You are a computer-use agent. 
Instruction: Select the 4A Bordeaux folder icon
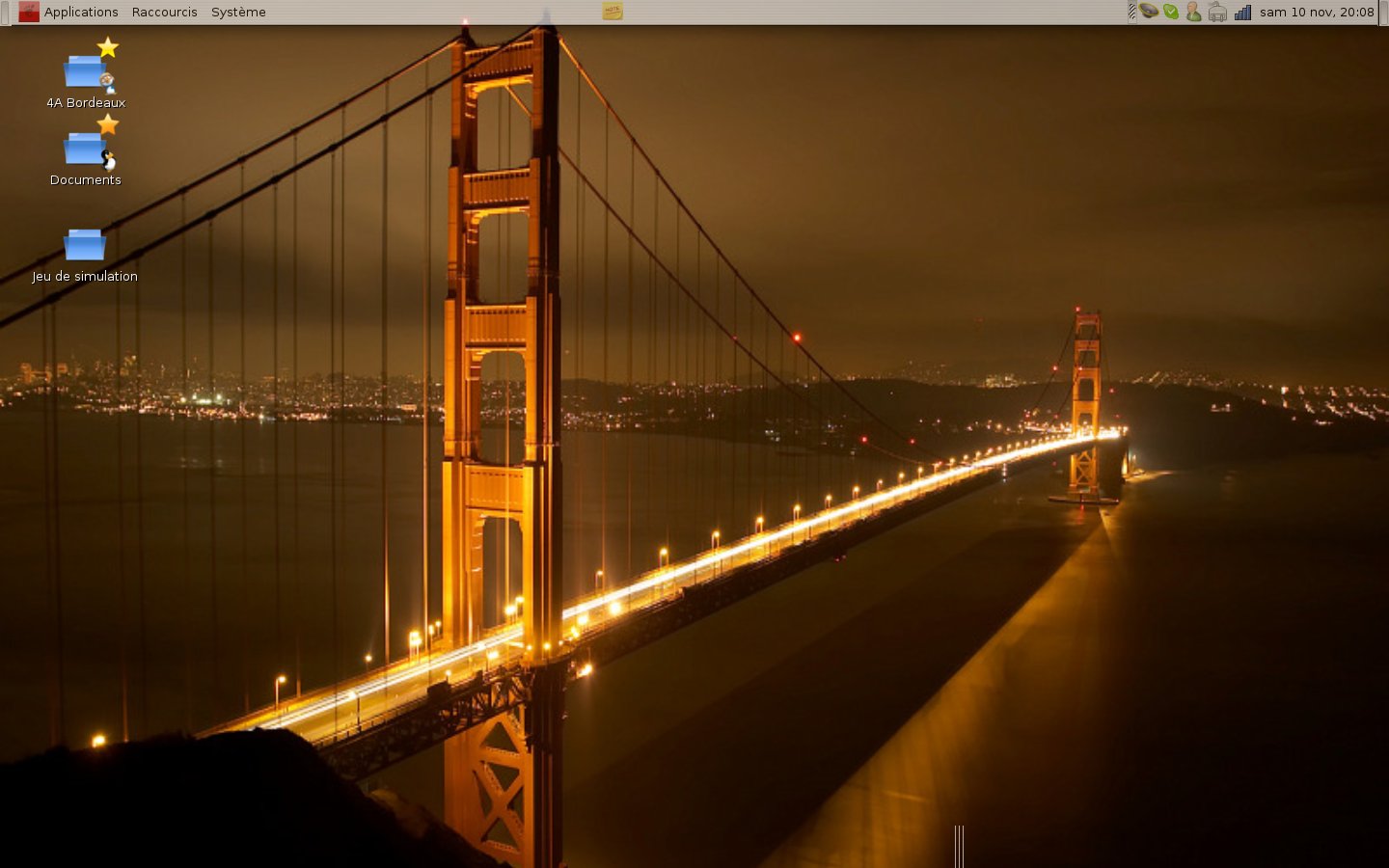tap(85, 71)
